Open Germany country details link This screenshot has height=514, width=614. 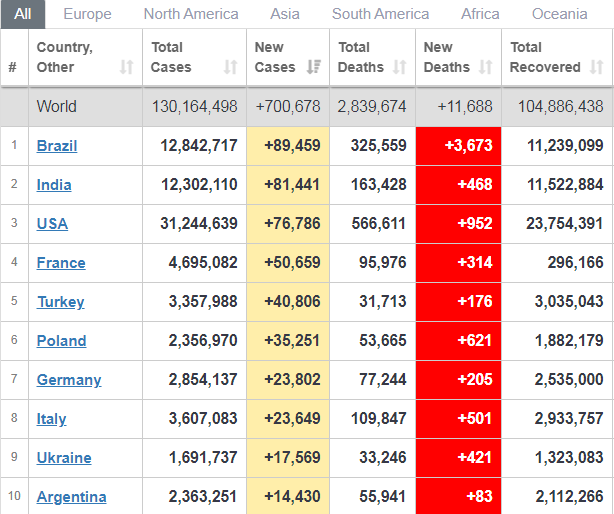click(x=69, y=380)
